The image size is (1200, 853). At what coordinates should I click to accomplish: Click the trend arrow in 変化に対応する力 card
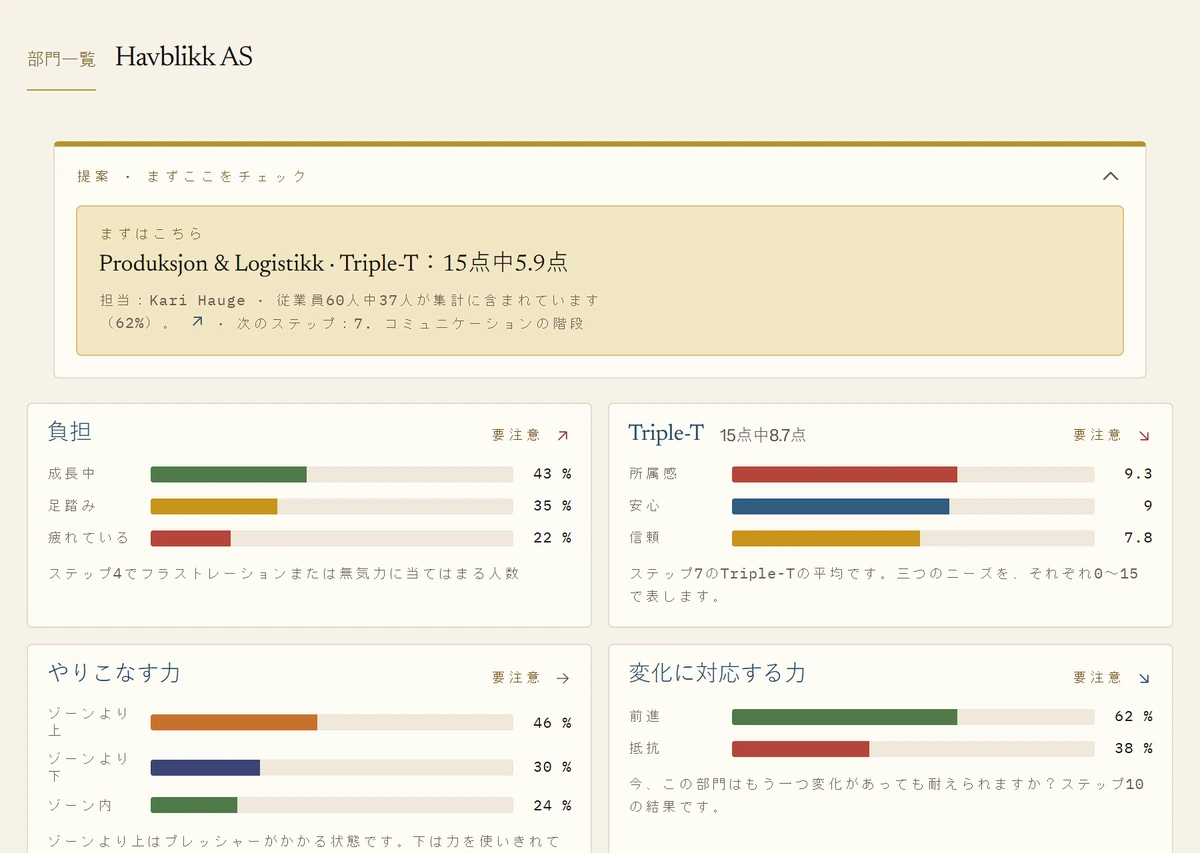(1144, 678)
